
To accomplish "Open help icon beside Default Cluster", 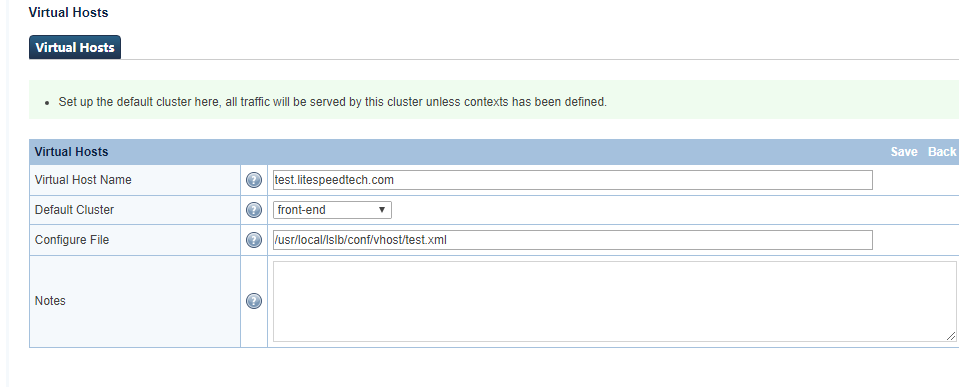I will point(254,210).
